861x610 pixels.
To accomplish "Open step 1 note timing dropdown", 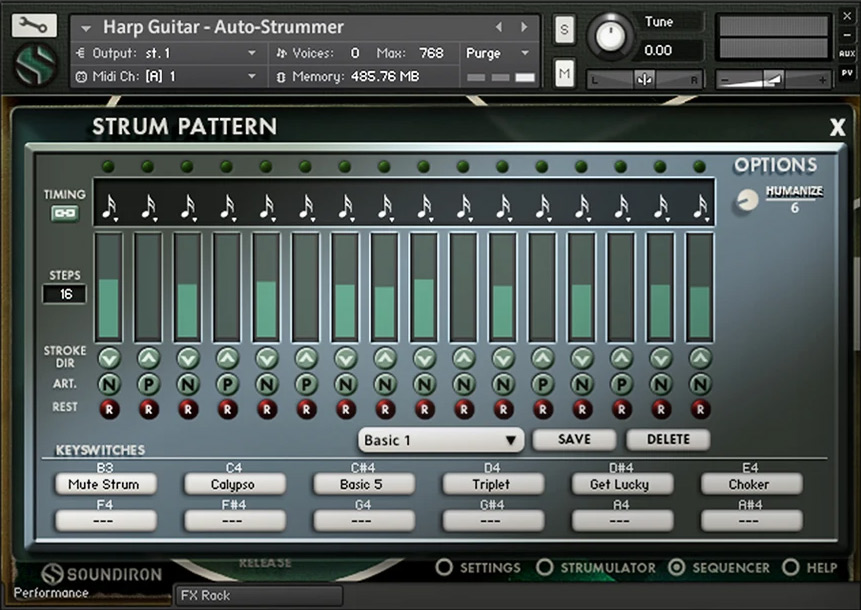I will (109, 208).
